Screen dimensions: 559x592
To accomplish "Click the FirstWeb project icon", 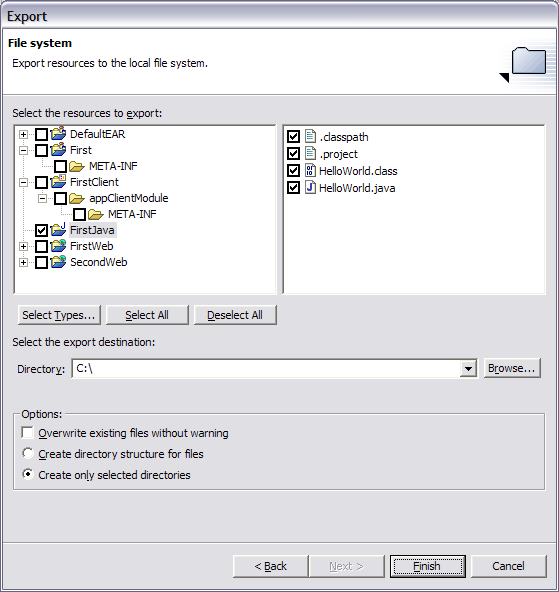I will [58, 246].
